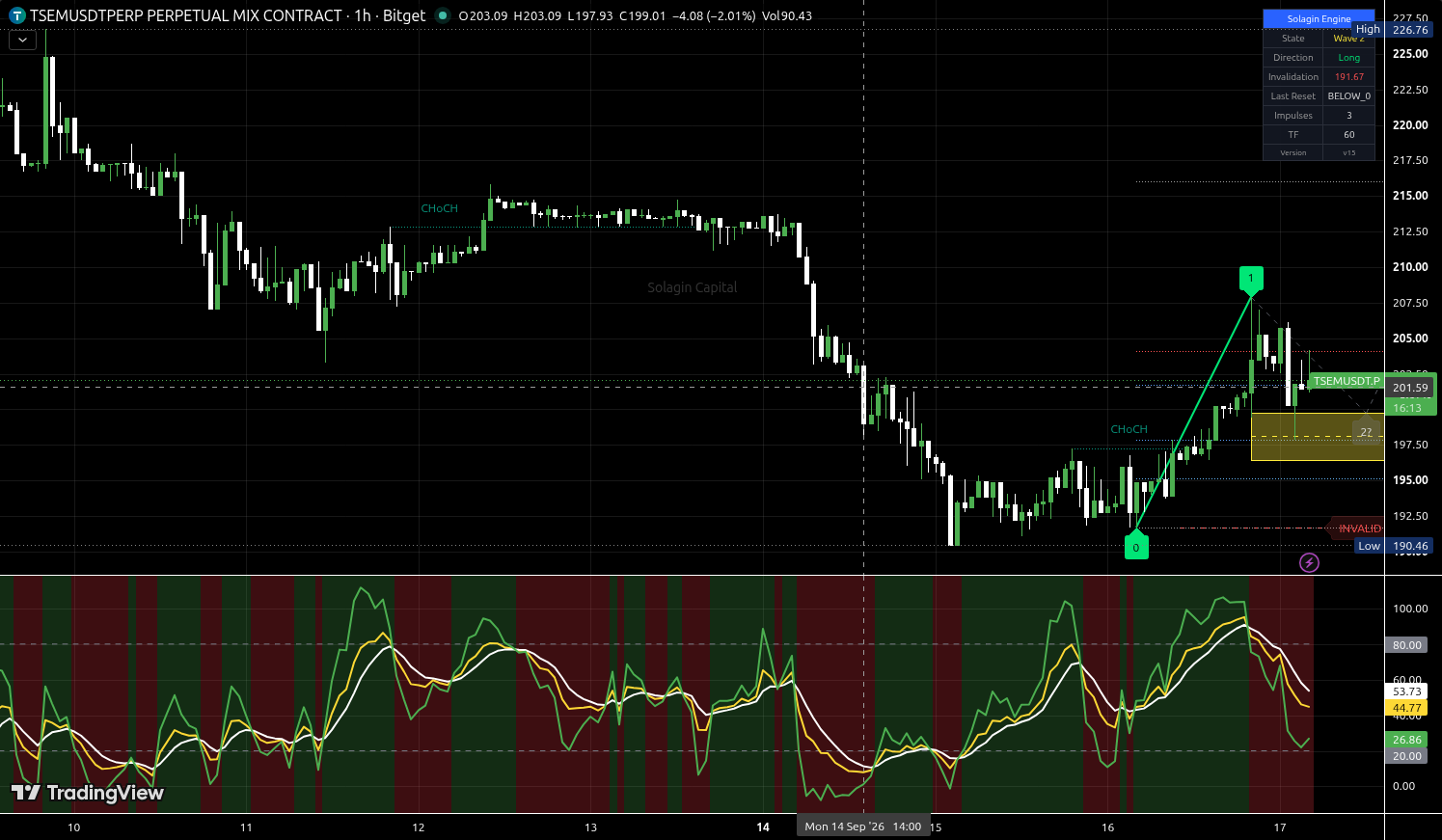Click the CHoCH label near day 12
The image size is (1442, 840).
pyautogui.click(x=439, y=208)
